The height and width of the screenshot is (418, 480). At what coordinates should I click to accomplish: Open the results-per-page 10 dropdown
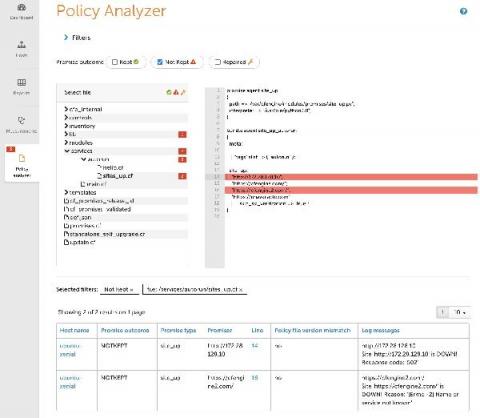[x=460, y=312]
